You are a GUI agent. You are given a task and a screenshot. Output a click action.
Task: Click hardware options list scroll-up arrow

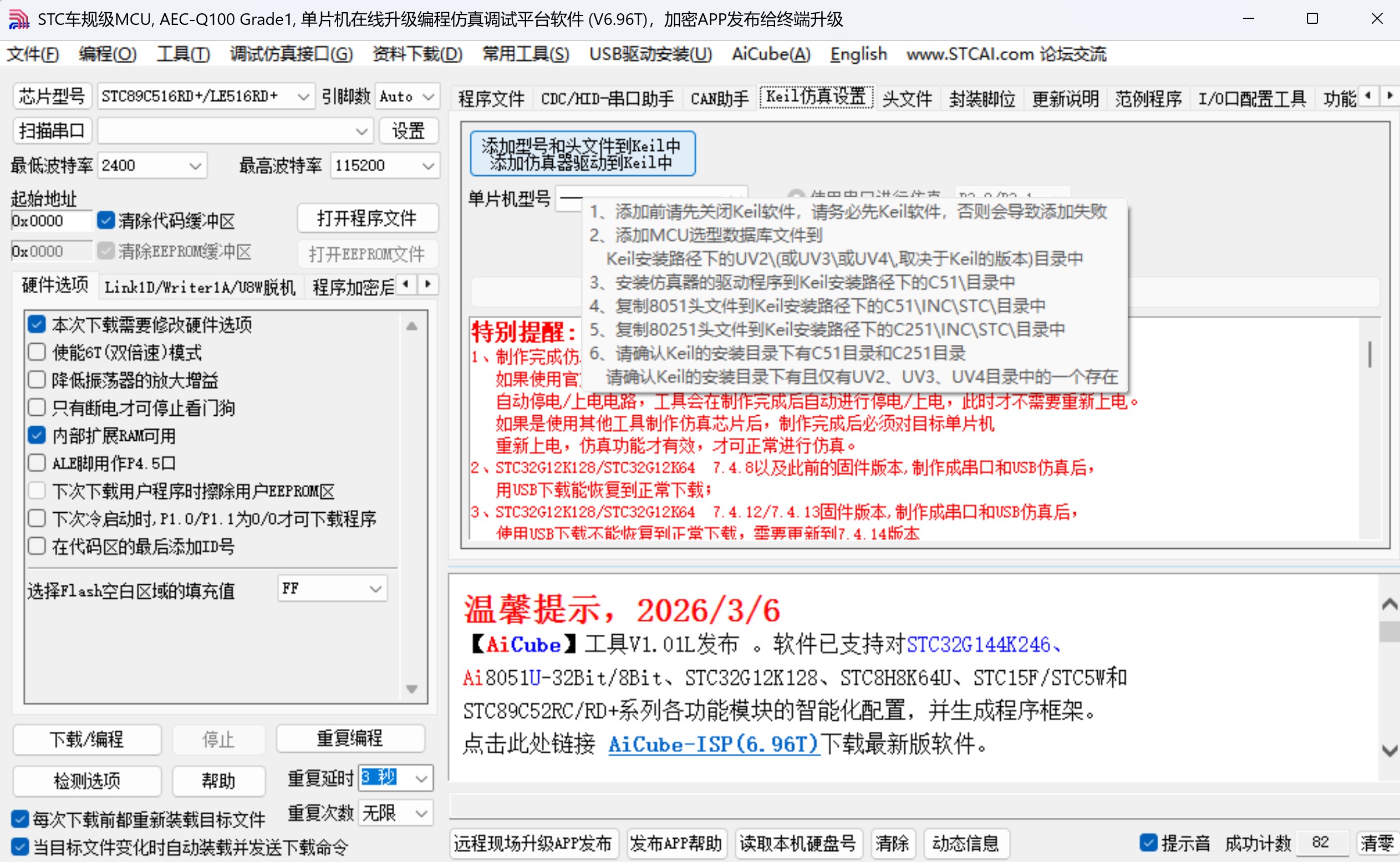(x=412, y=326)
